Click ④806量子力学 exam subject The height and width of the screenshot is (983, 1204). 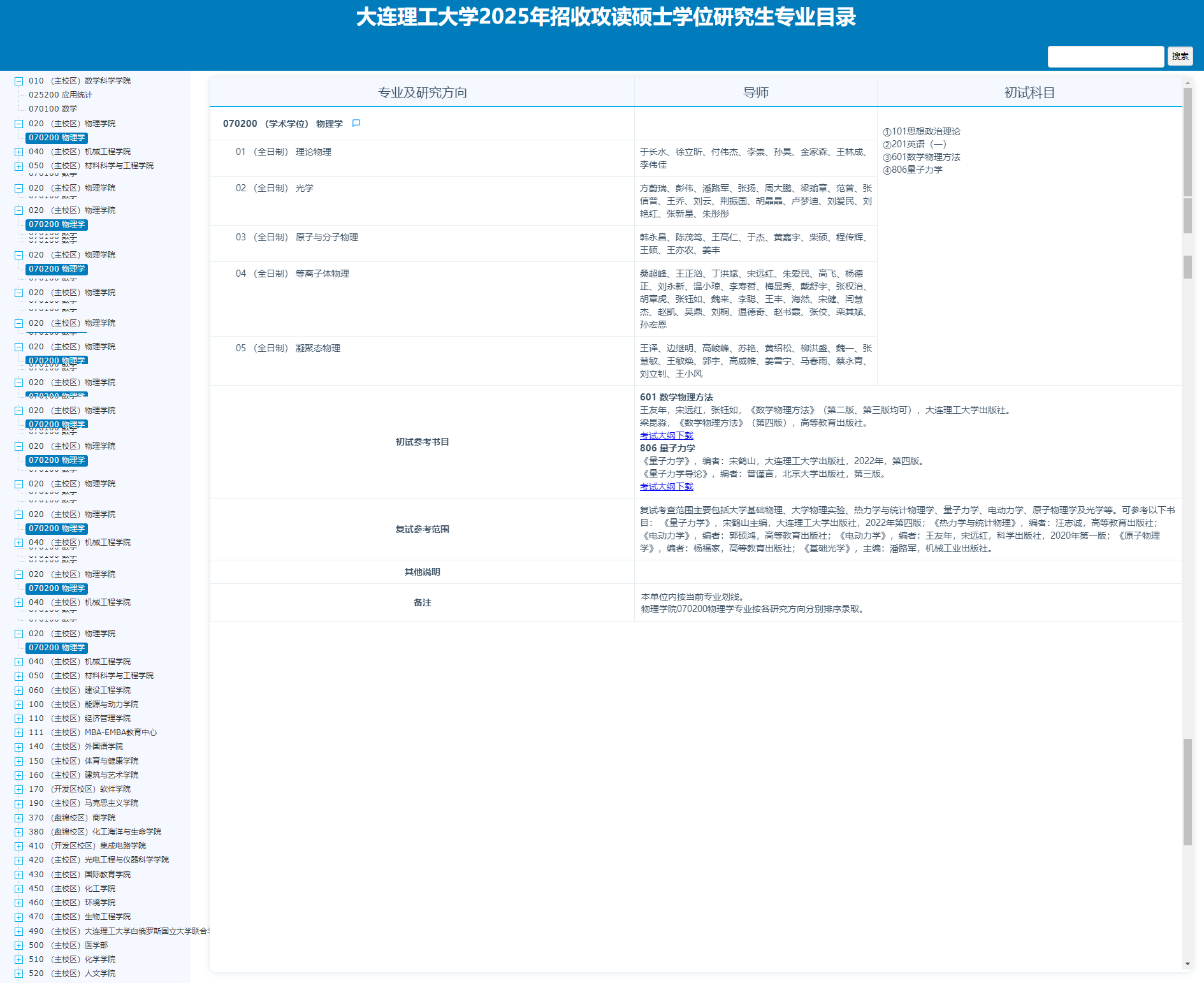[912, 170]
